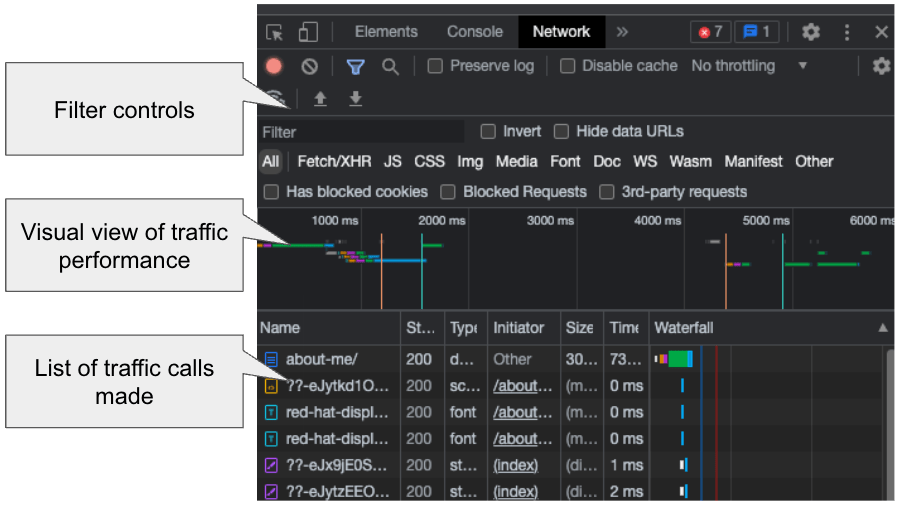Click the inspect element picker icon
The height and width of the screenshot is (505, 899).
click(275, 32)
